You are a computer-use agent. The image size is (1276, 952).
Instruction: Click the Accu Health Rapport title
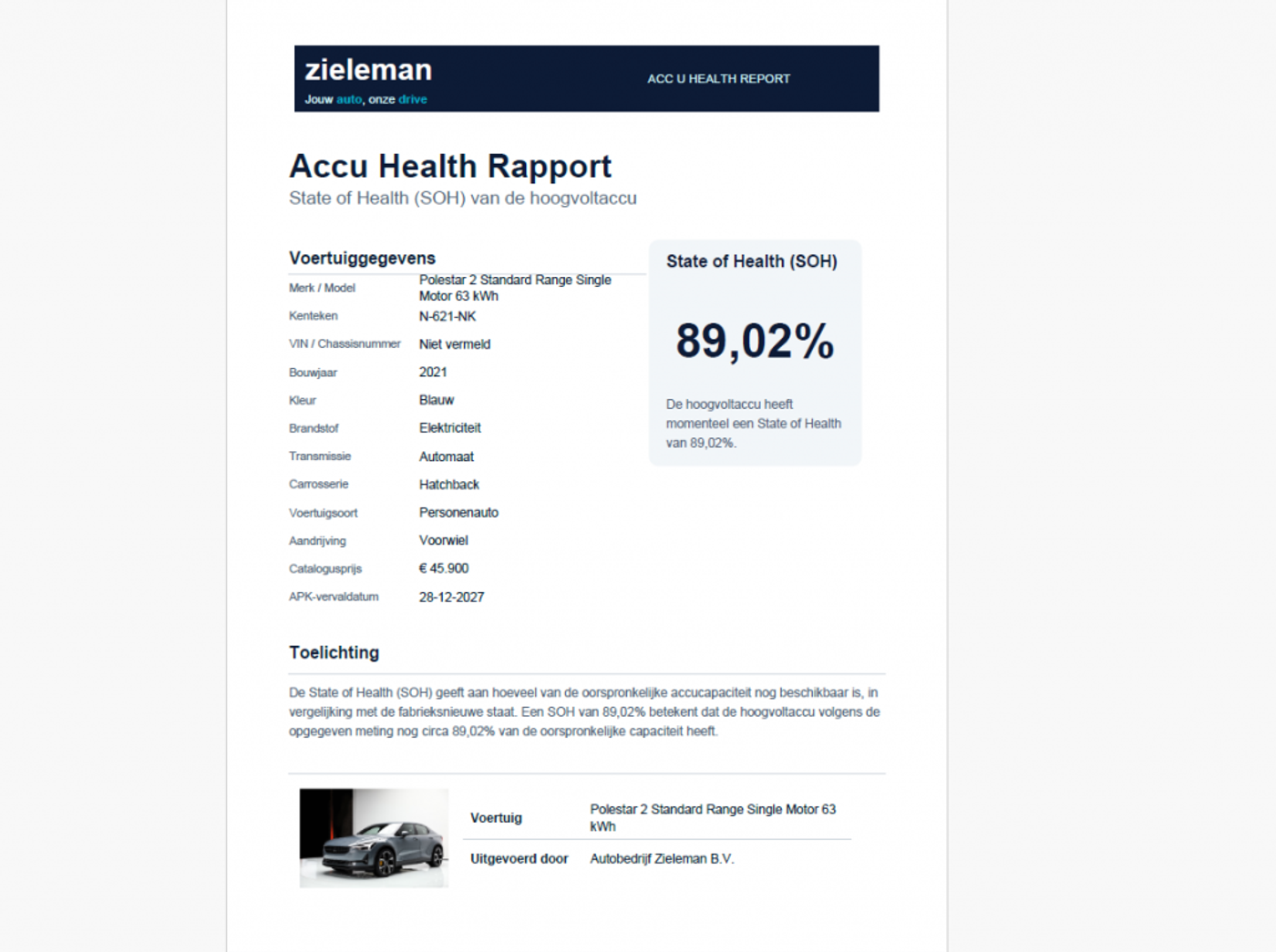450,167
